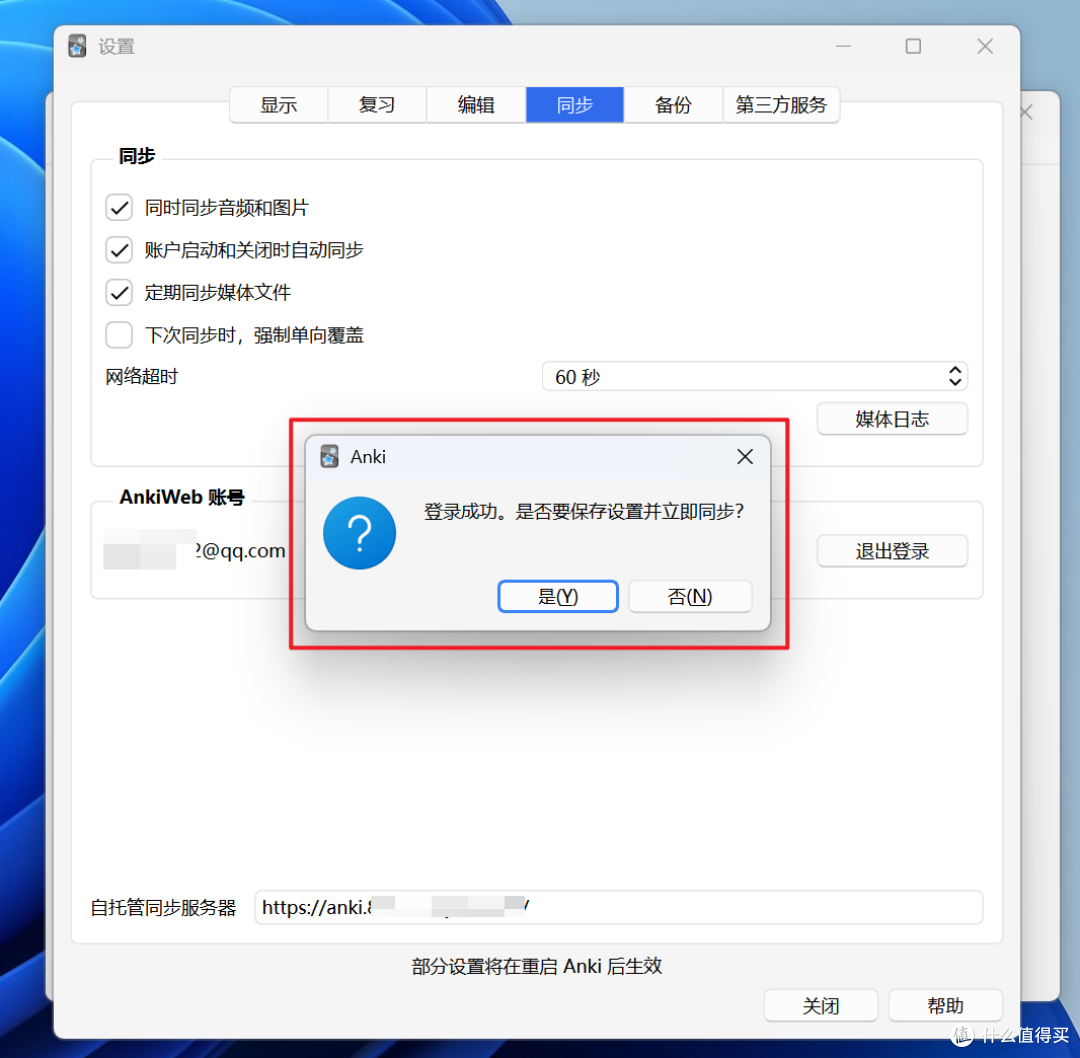Close the window behind the 设置 window
1080x1058 pixels.
tap(1027, 112)
